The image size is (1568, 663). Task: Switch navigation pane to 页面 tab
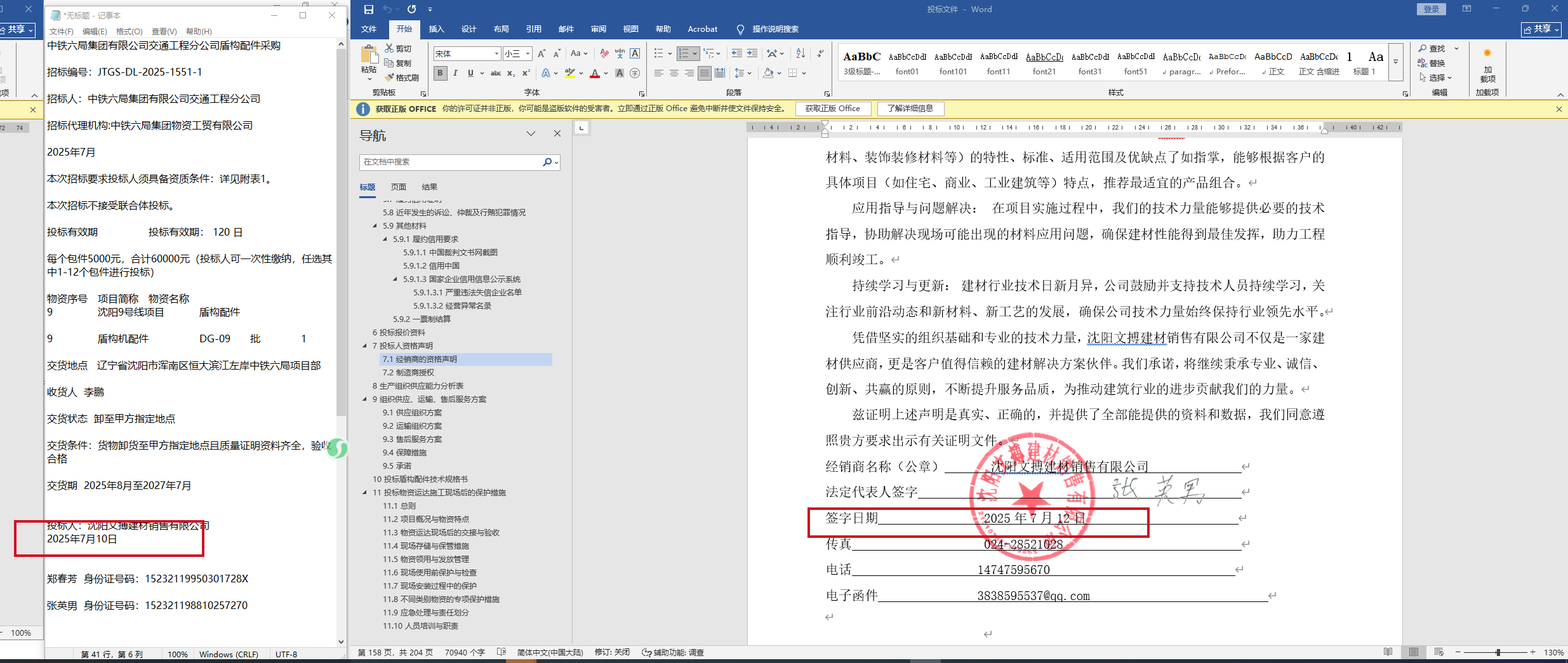(x=398, y=187)
